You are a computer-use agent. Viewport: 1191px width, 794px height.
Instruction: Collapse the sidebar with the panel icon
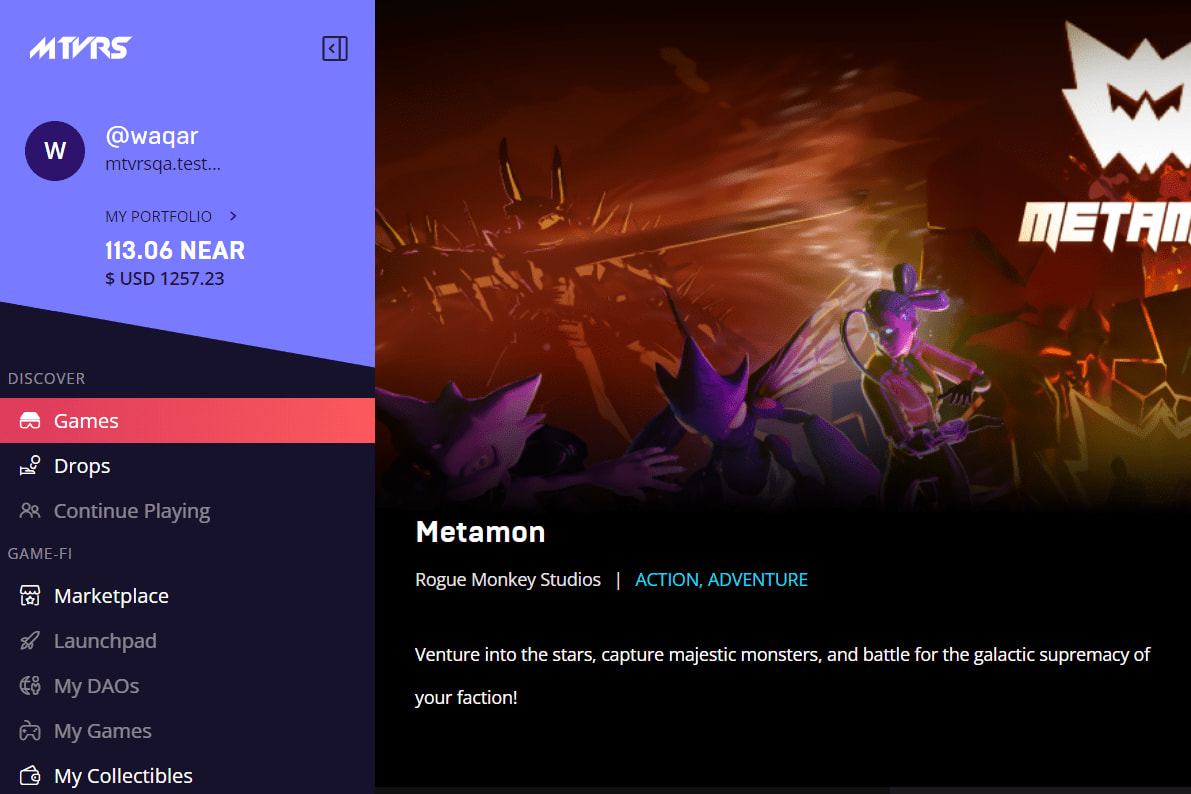pyautogui.click(x=335, y=49)
